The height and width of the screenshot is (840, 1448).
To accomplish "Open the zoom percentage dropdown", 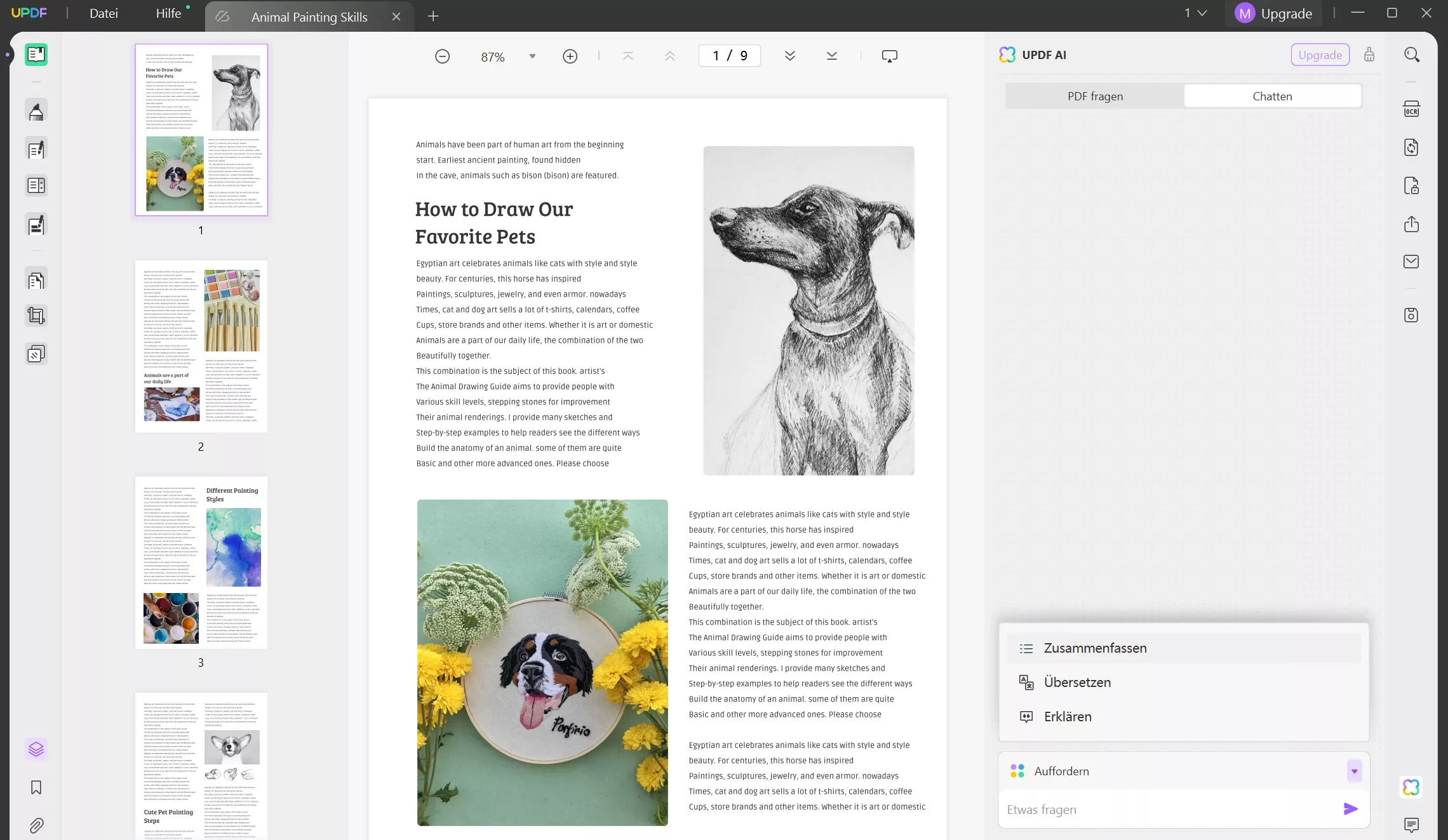I will [532, 57].
